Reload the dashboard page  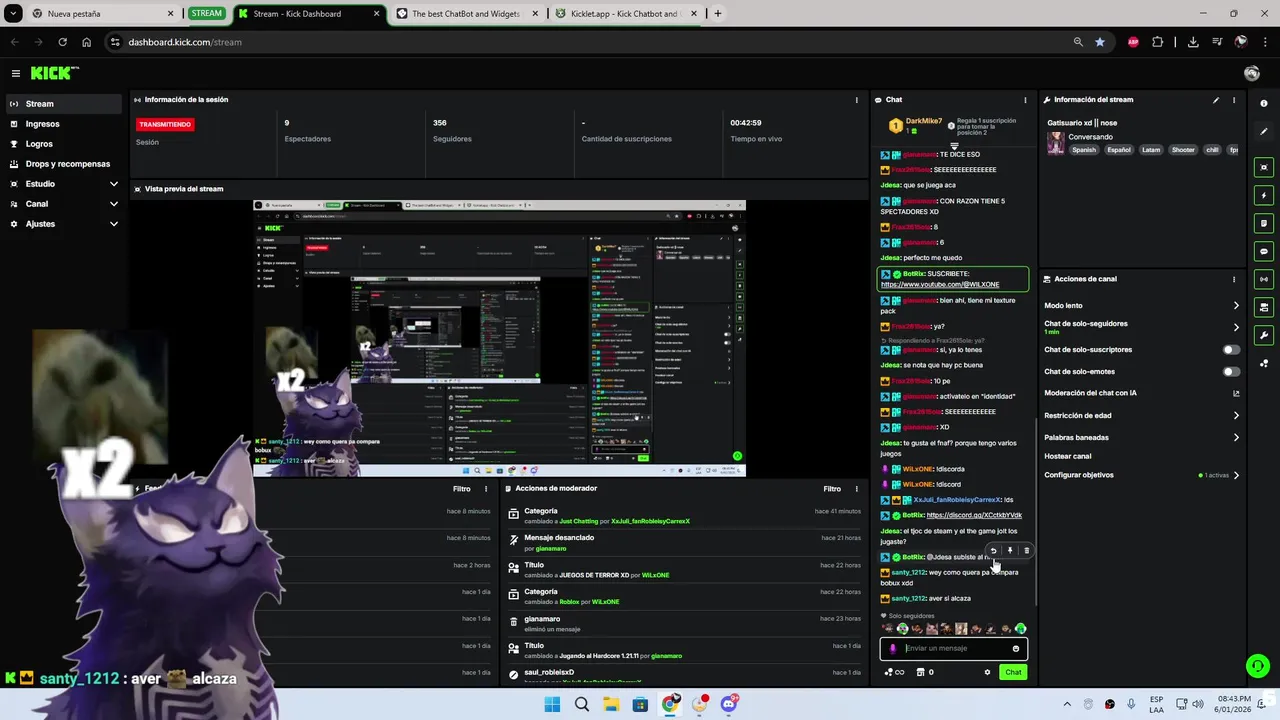62,42
